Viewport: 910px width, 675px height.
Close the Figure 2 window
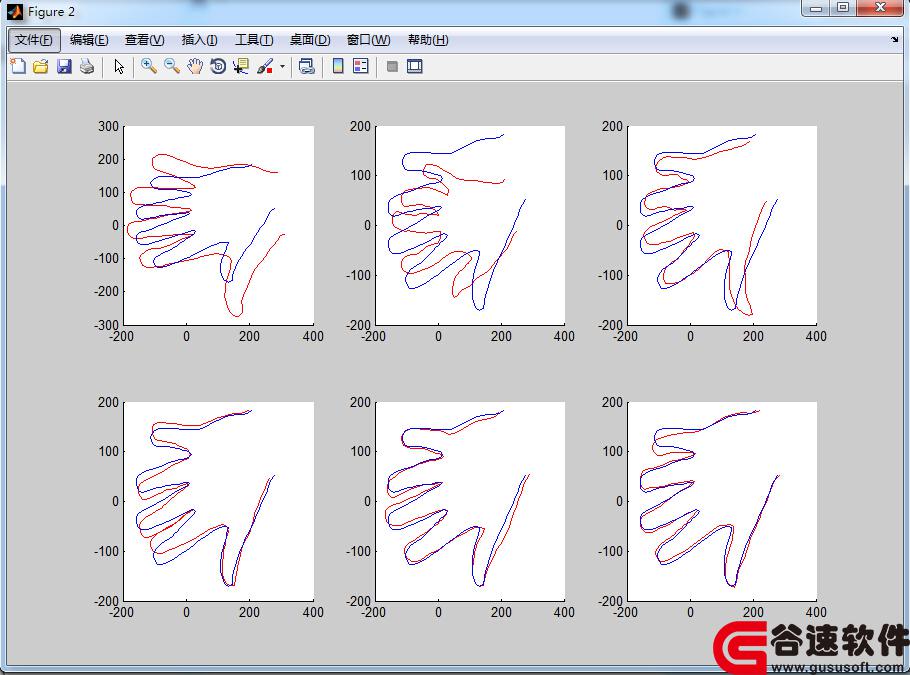click(880, 8)
